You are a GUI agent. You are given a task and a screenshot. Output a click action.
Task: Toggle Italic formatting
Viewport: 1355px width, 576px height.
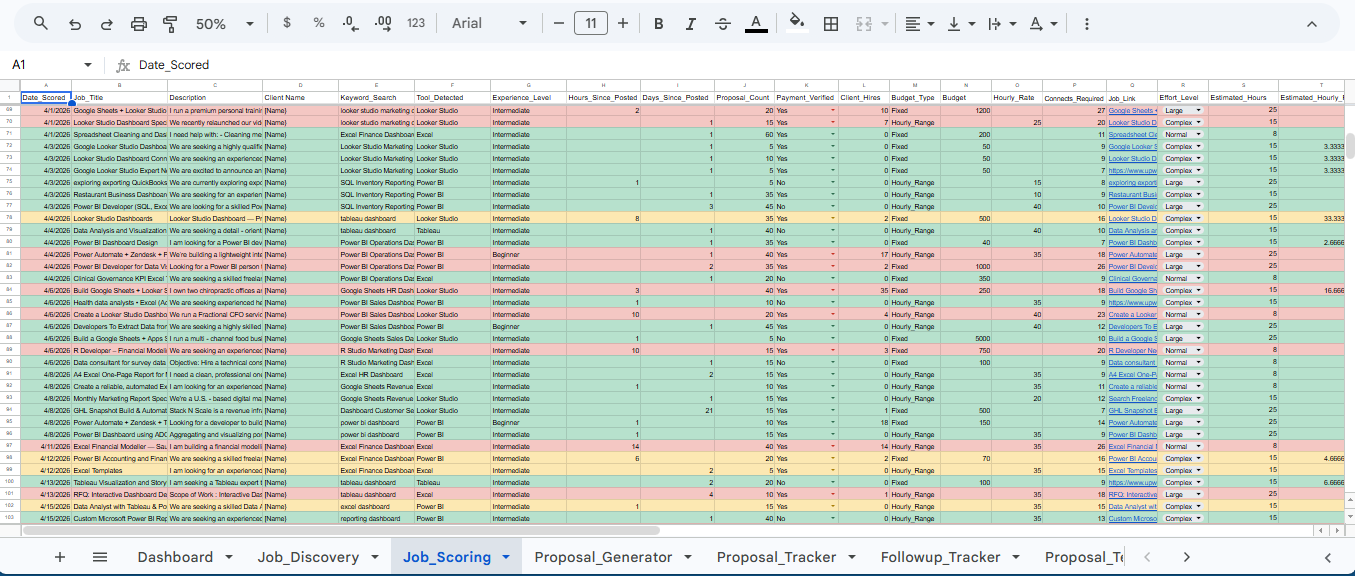[x=691, y=23]
